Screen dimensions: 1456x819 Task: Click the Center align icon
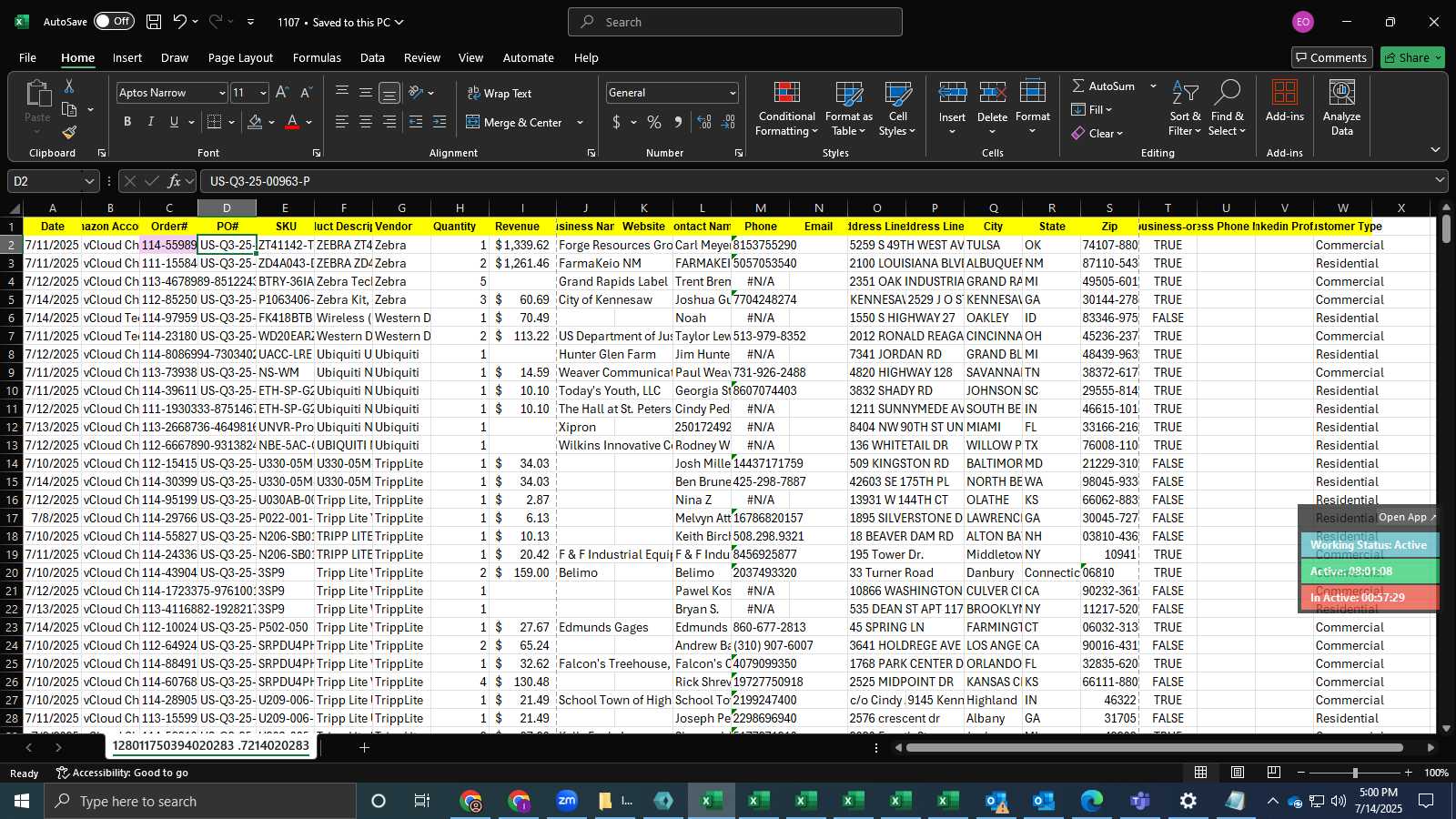(366, 122)
